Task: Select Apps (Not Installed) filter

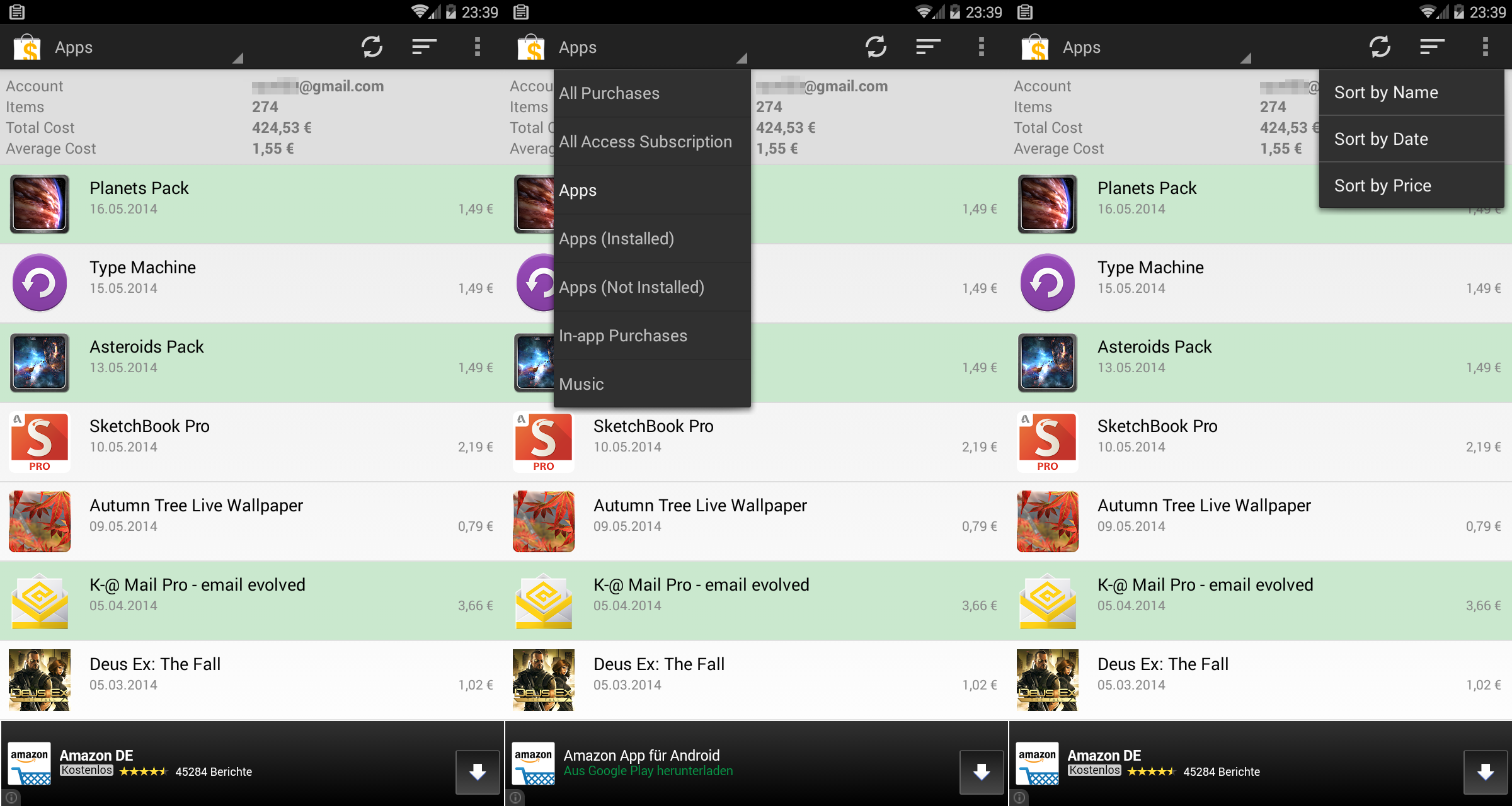Action: click(x=652, y=287)
